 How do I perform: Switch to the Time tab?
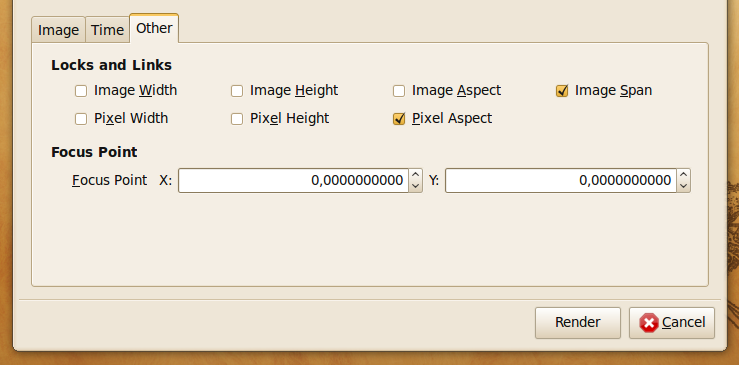click(107, 30)
